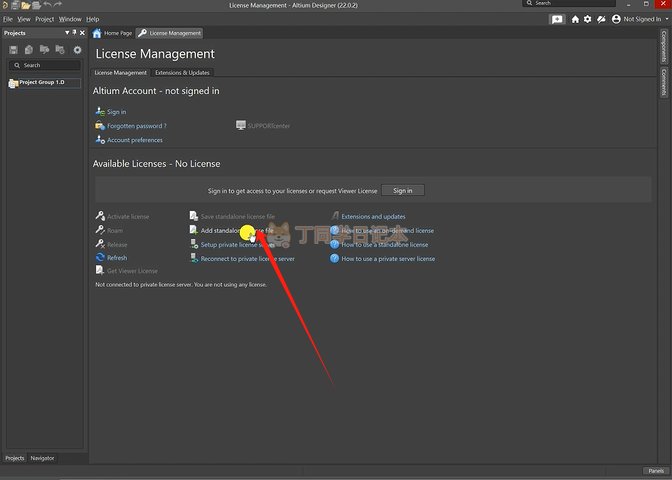Click the Redo arrow in the title bar

tap(58, 5)
